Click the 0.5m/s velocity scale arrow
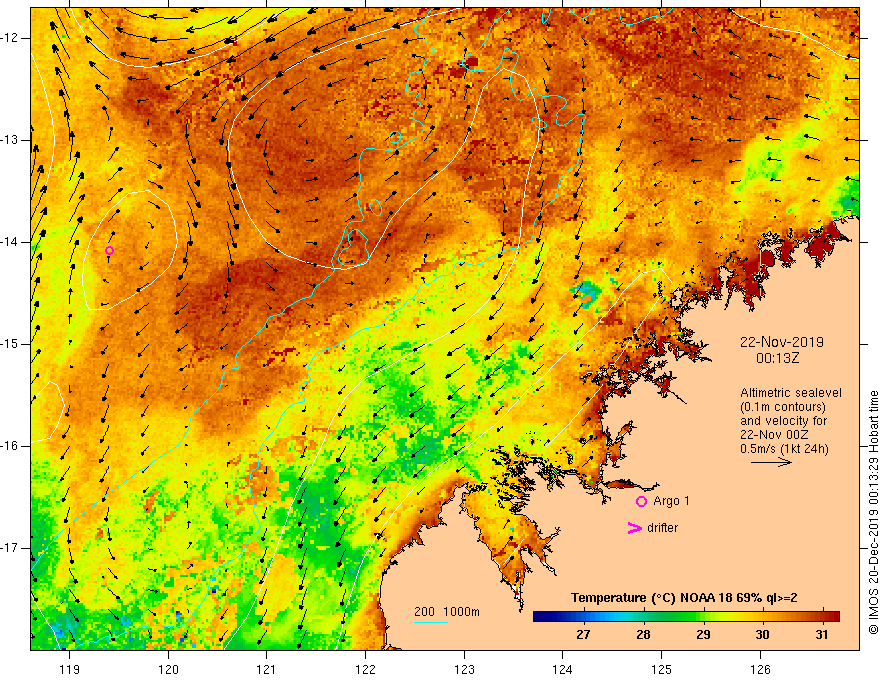This screenshot has width=880, height=680. (772, 462)
